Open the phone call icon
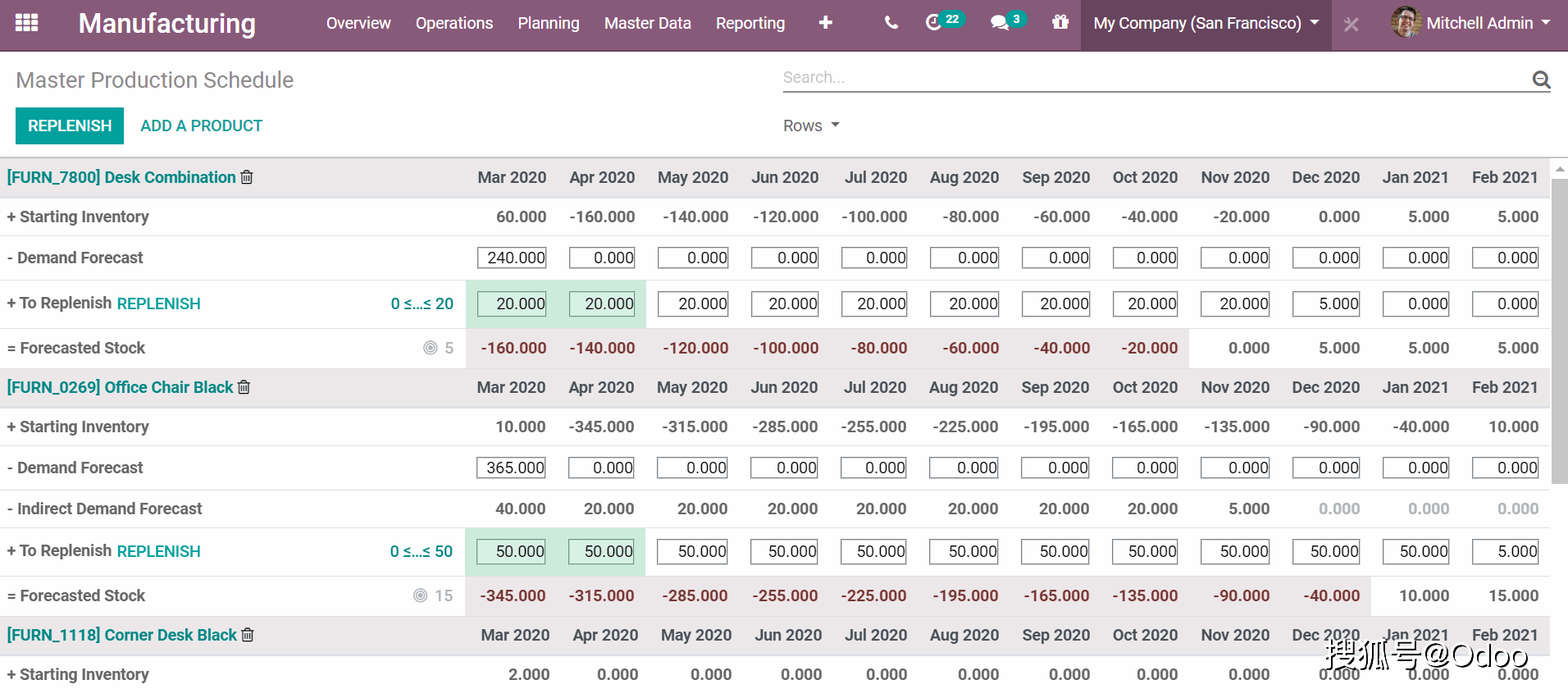Image resolution: width=1568 pixels, height=689 pixels. click(891, 23)
